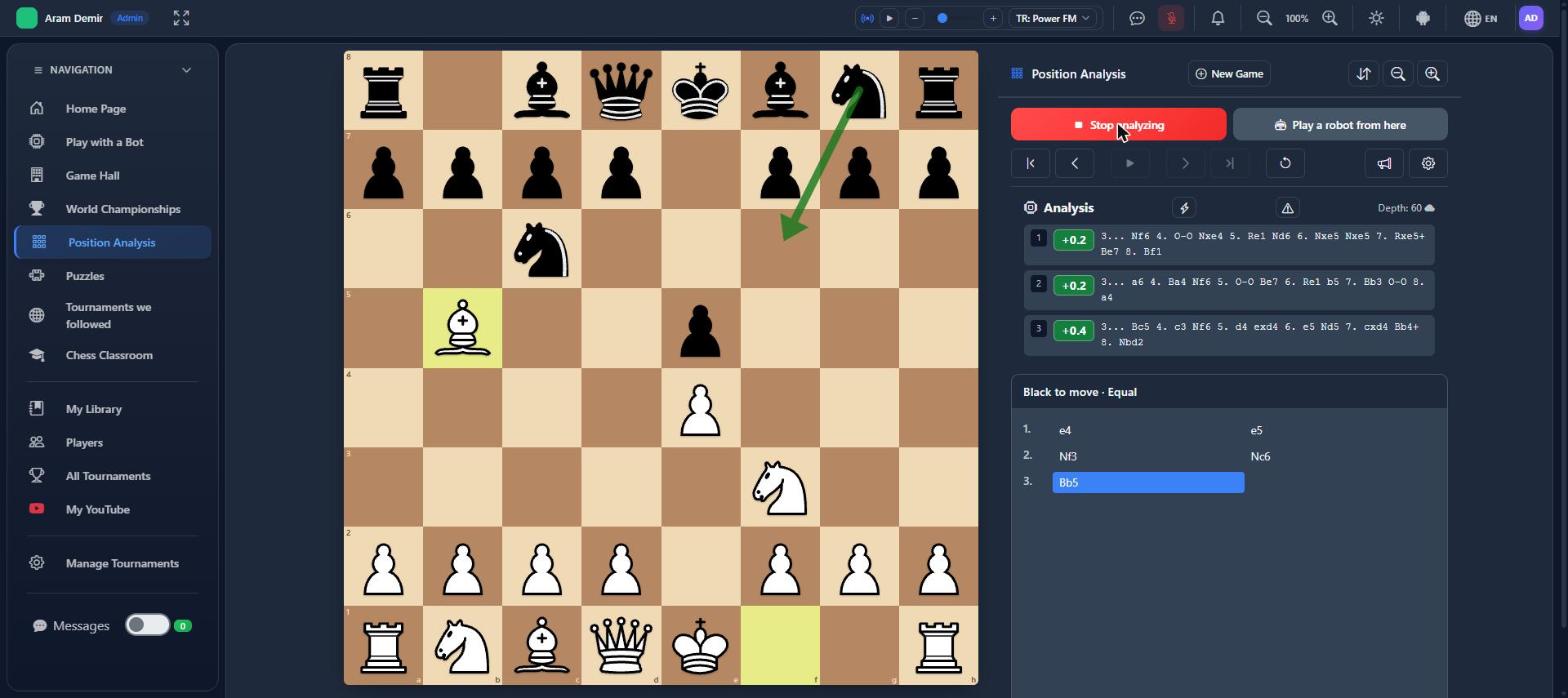Jump to last move
Screen dimensions: 1568x698
point(1230,163)
